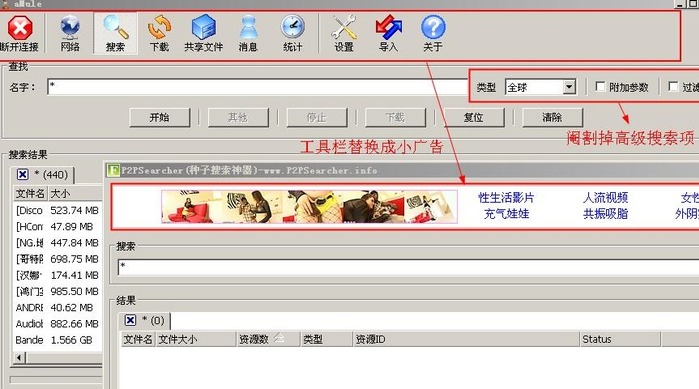Sort by 资源数 column header
This screenshot has height=389, width=699.
268,339
